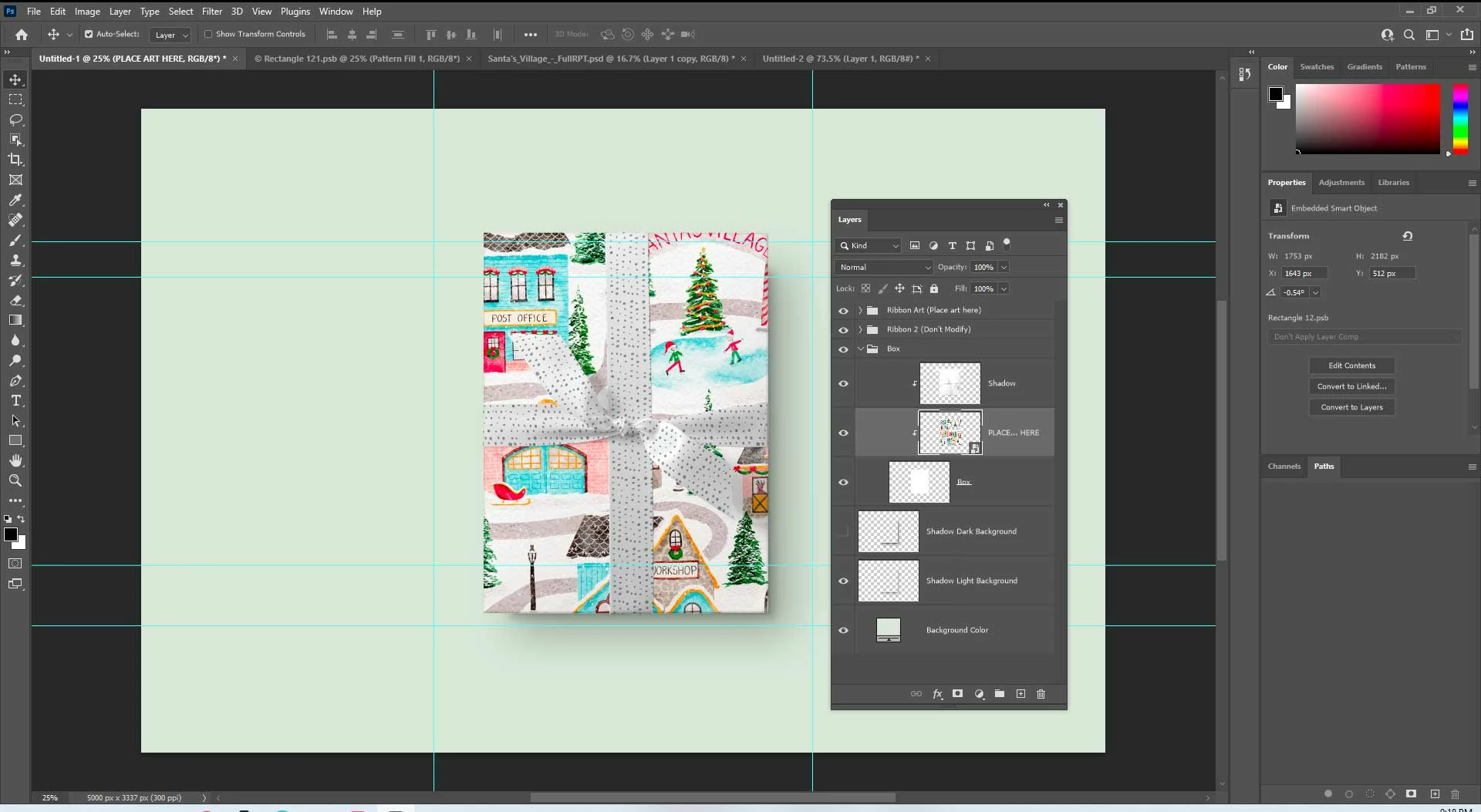This screenshot has height=812, width=1481.
Task: Filter layers by type layer icon
Action: pos(952,245)
